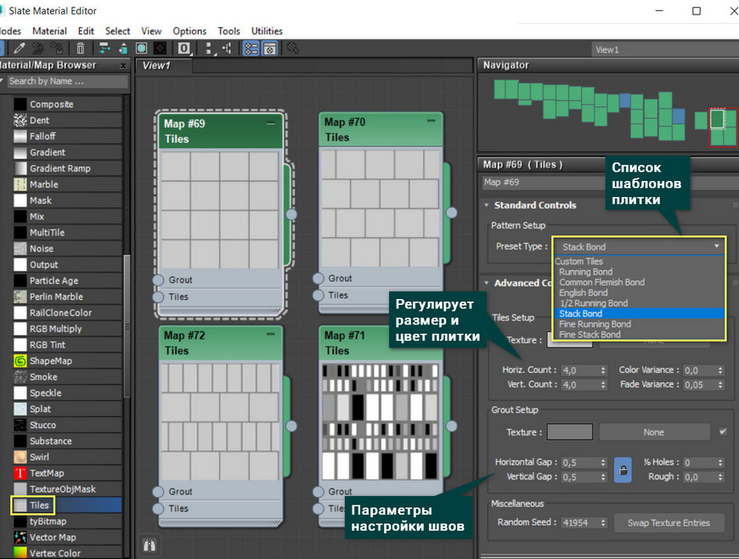
Task: Collapse the Map #69 node
Action: [271, 122]
